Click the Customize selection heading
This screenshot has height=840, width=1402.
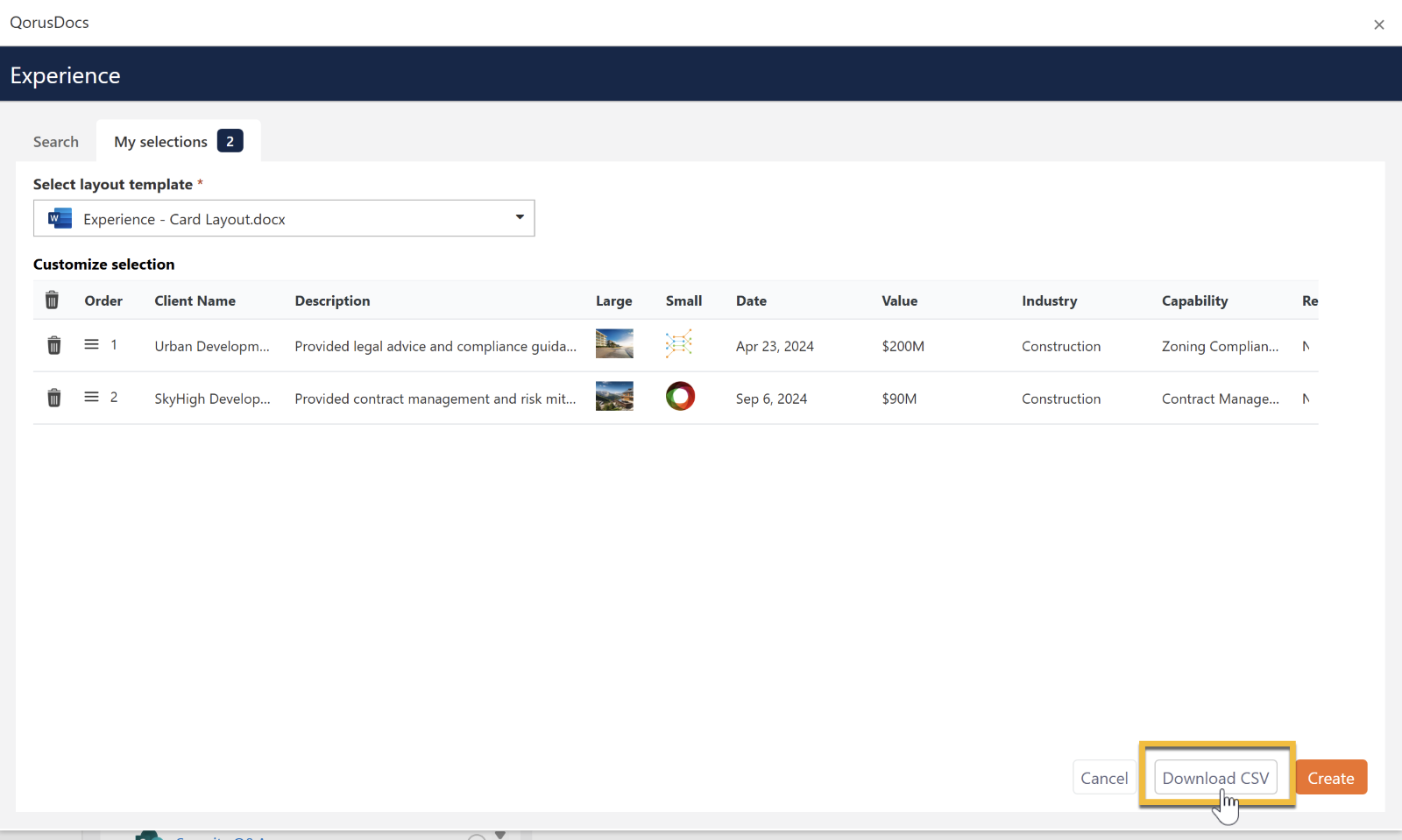click(104, 265)
